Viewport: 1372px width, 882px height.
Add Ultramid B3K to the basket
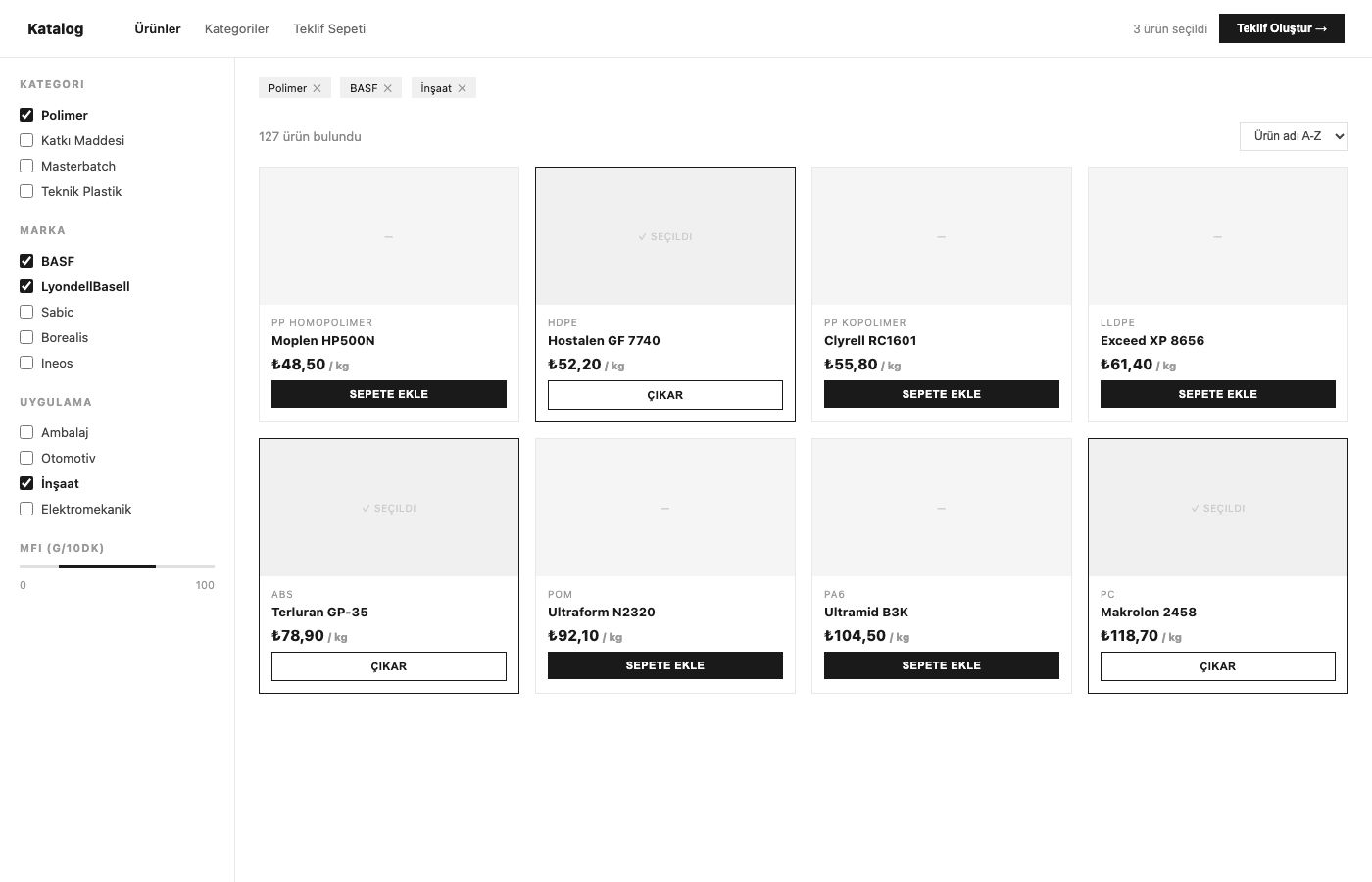tap(942, 665)
